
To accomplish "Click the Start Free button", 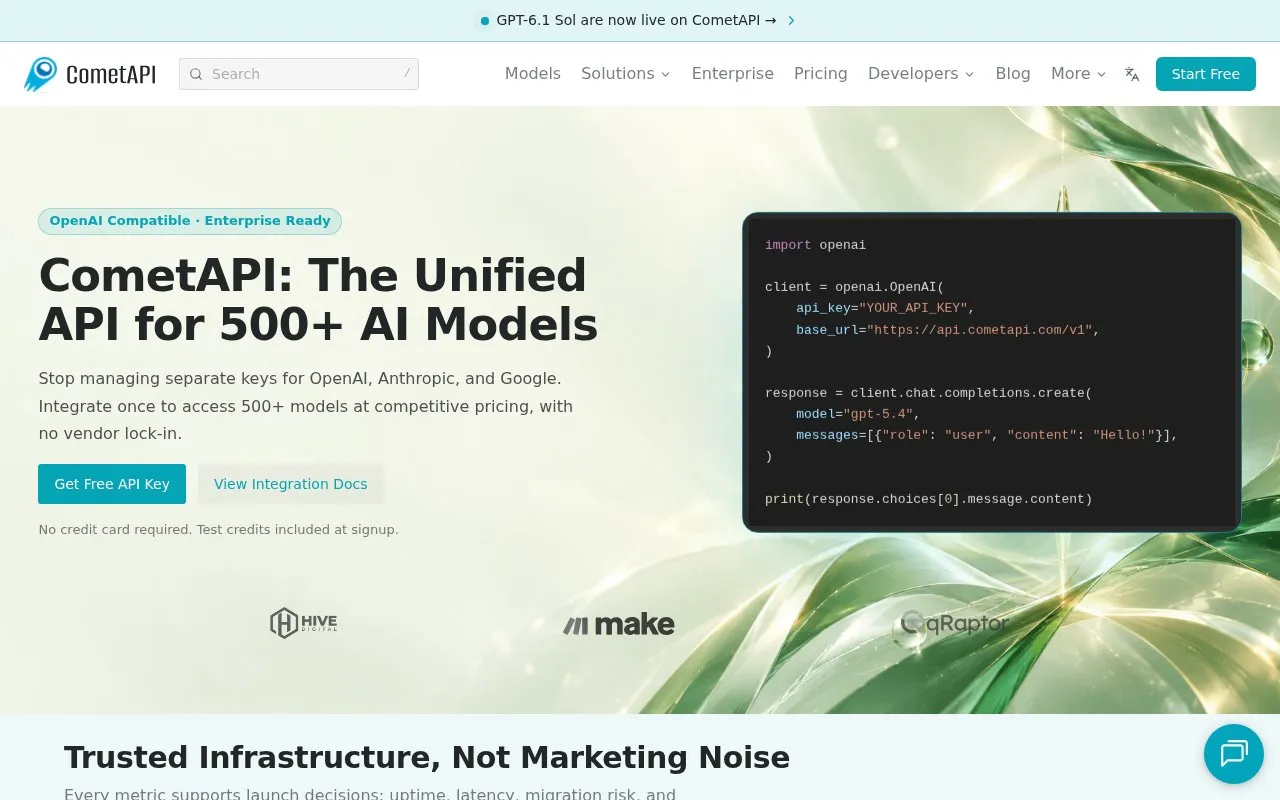I will pyautogui.click(x=1206, y=74).
